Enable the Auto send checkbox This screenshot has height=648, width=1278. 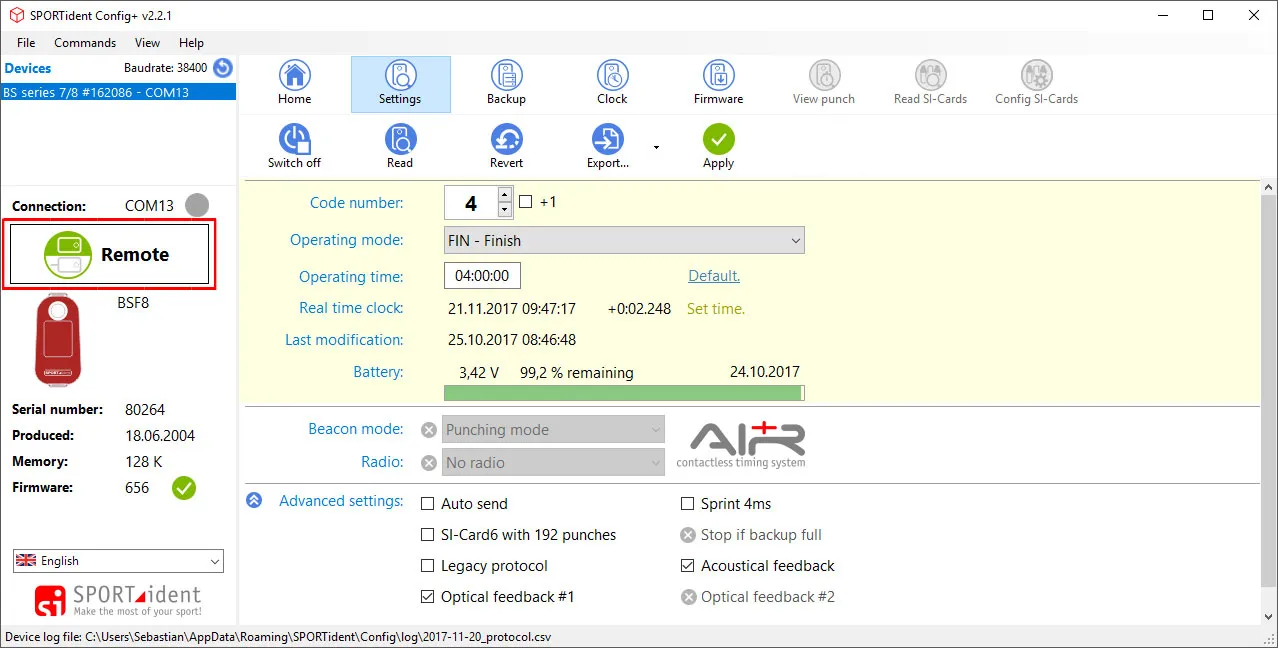(428, 504)
